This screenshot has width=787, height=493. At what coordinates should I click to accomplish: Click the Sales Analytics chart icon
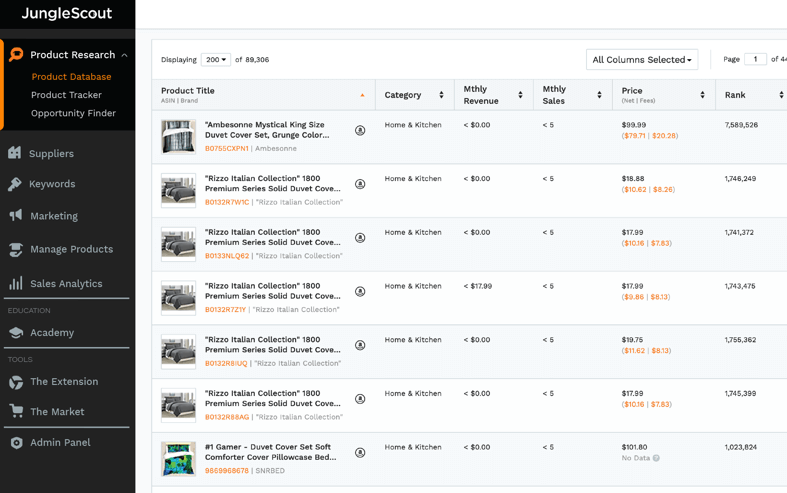coord(15,284)
